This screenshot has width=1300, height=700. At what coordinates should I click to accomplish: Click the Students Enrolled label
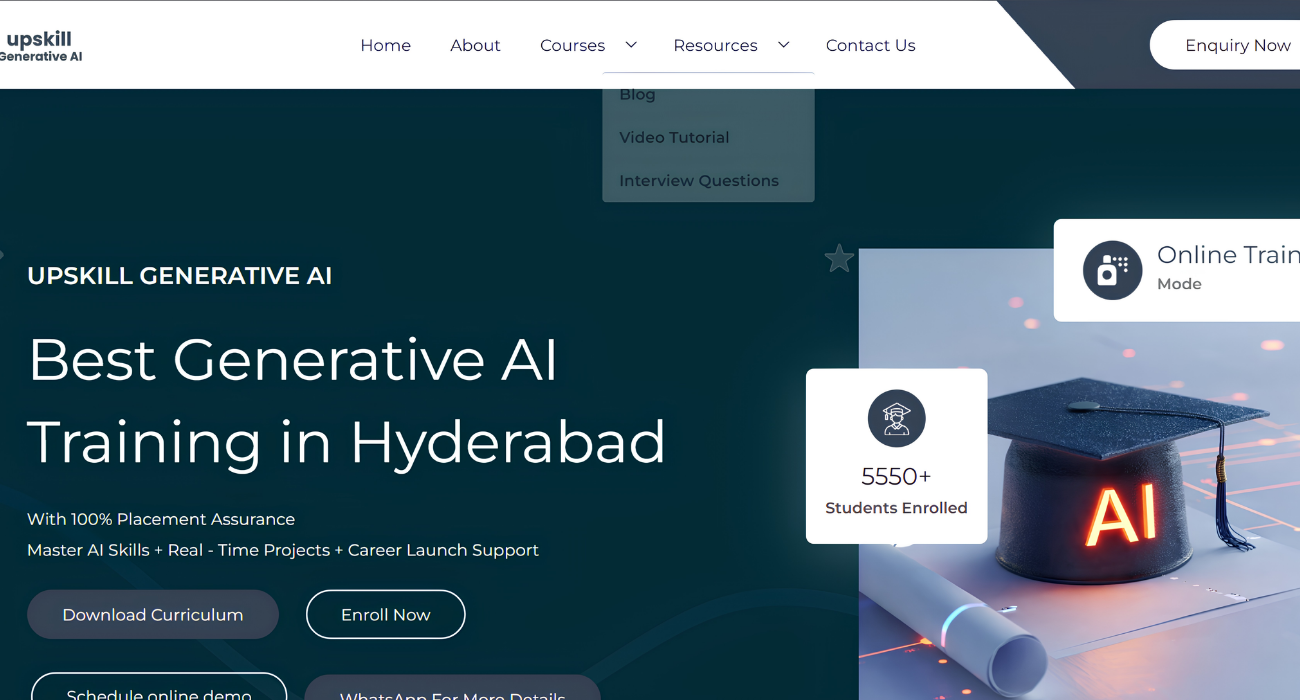[896, 508]
